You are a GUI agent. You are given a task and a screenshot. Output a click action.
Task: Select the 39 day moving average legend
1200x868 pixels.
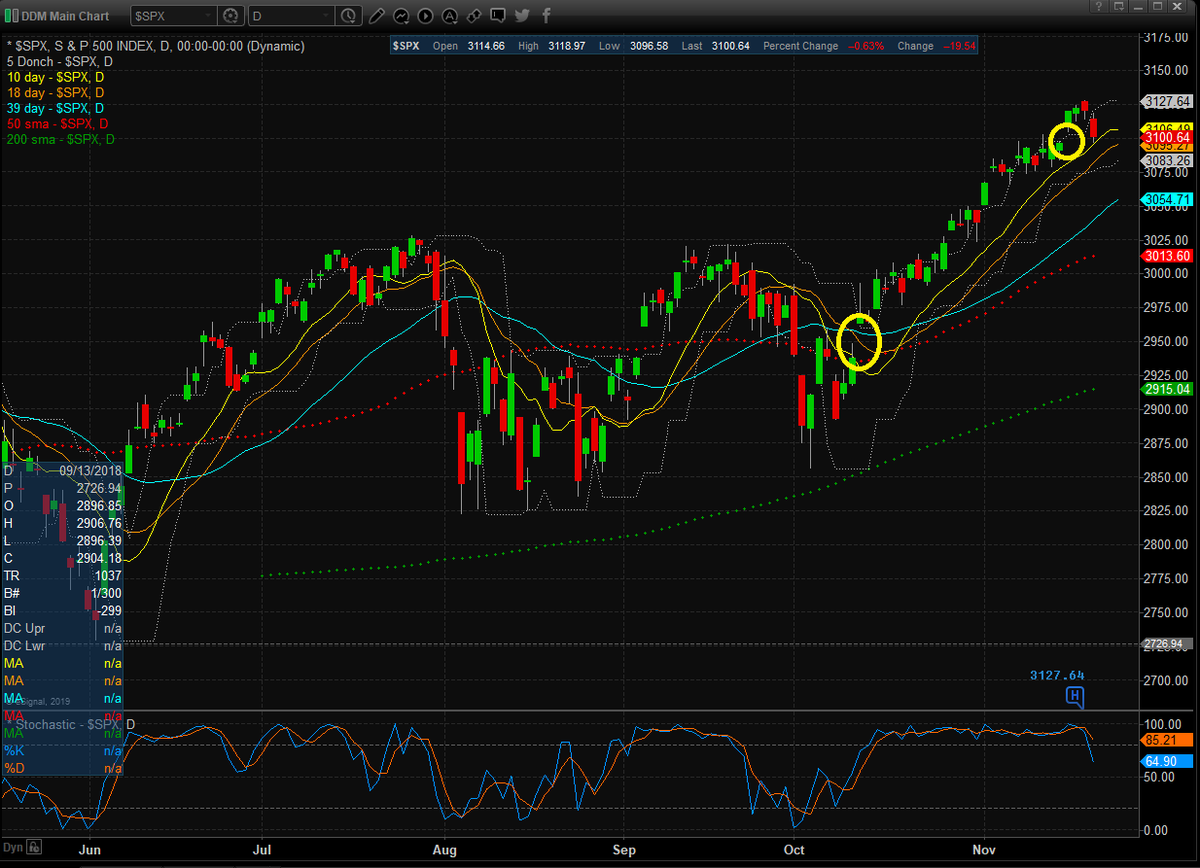pos(54,108)
